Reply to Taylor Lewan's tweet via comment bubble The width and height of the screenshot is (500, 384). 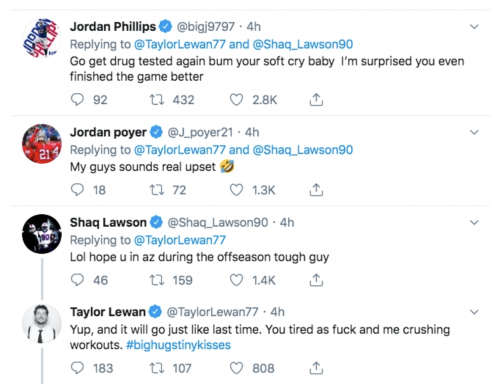click(x=77, y=368)
